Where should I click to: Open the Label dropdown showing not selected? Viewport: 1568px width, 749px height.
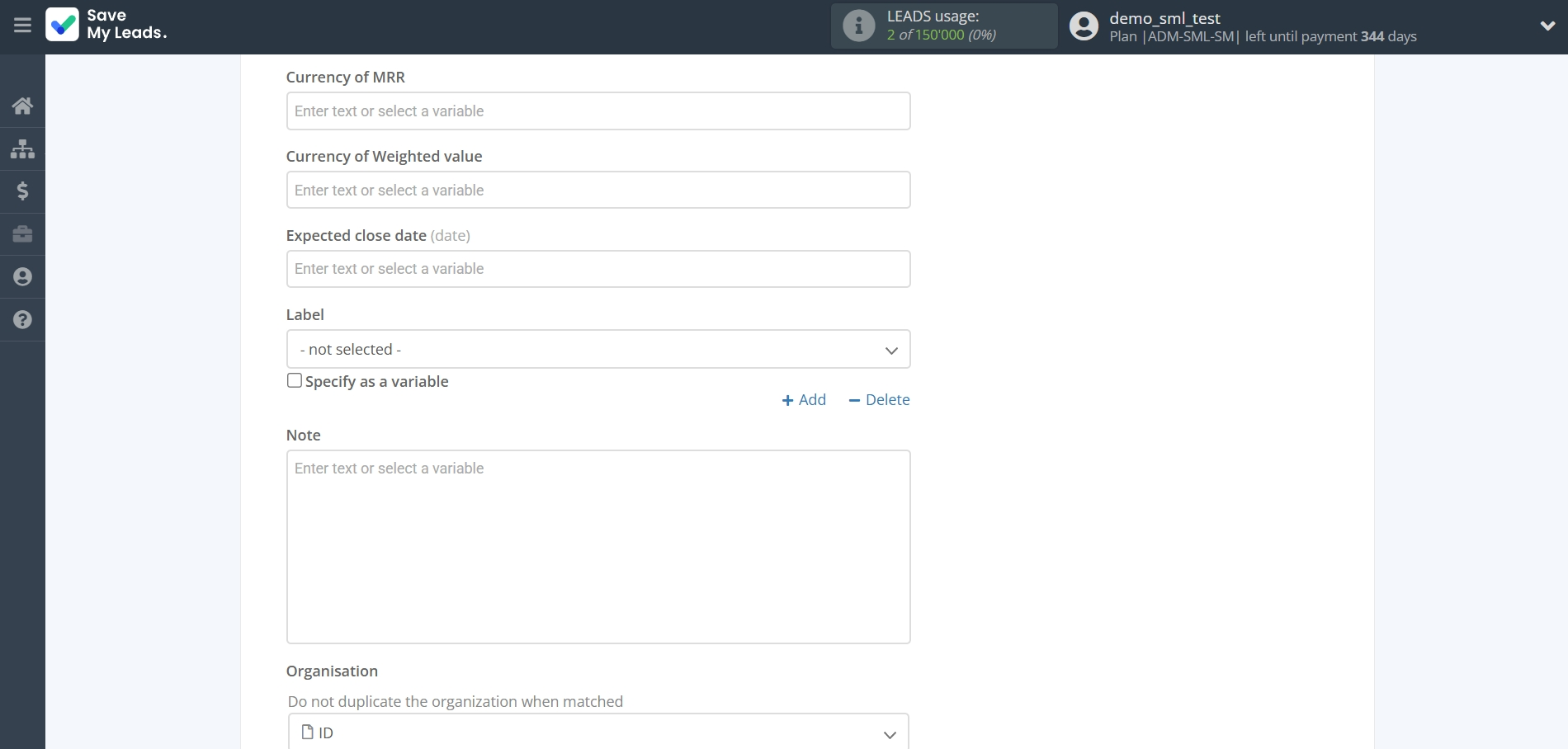pos(597,349)
